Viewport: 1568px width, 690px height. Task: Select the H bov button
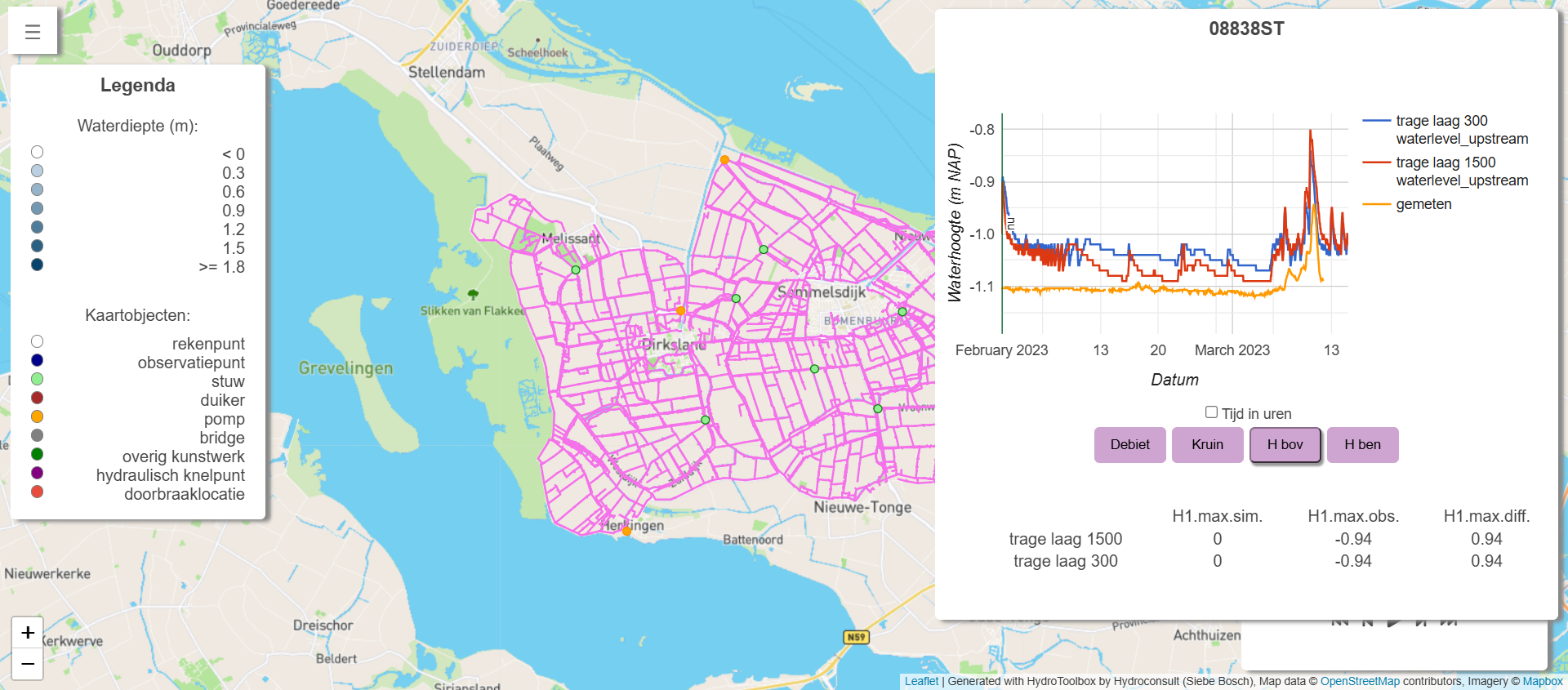[1285, 445]
